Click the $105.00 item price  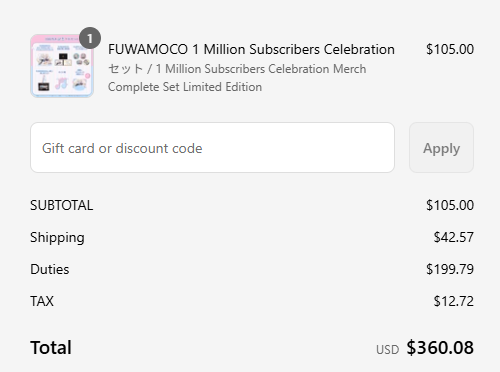pyautogui.click(x=450, y=49)
